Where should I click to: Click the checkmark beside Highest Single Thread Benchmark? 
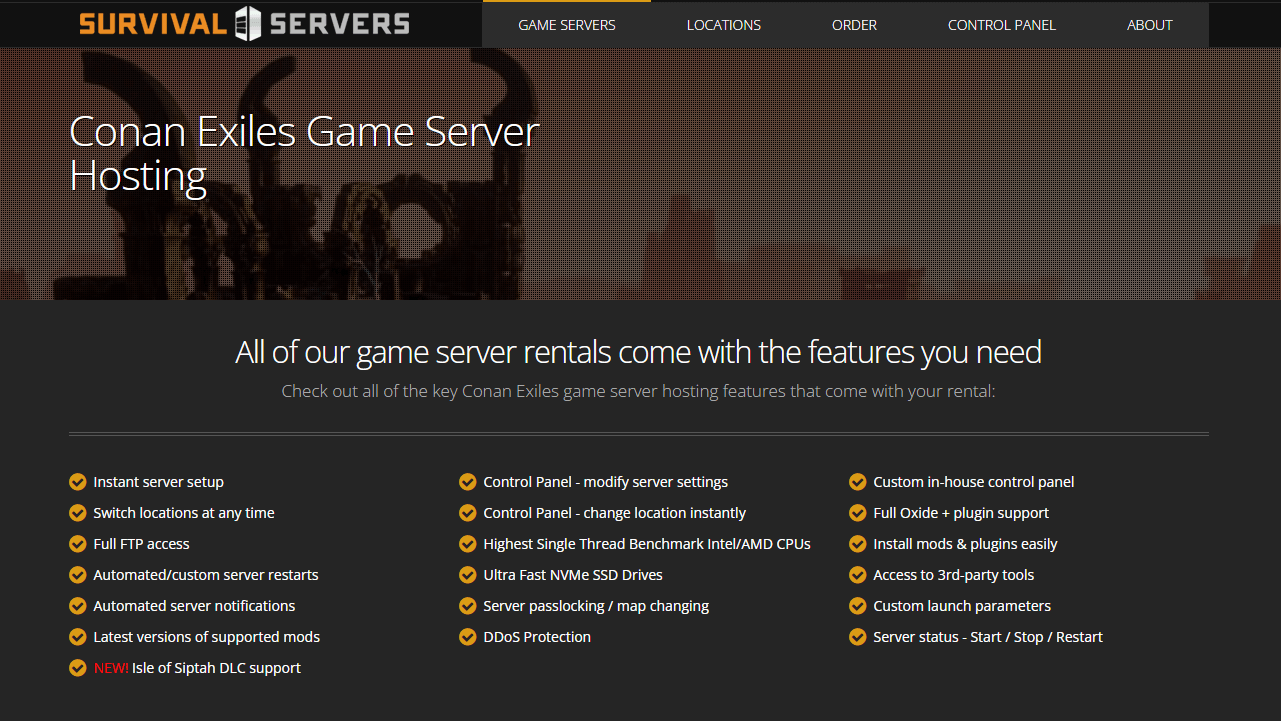[x=467, y=544]
